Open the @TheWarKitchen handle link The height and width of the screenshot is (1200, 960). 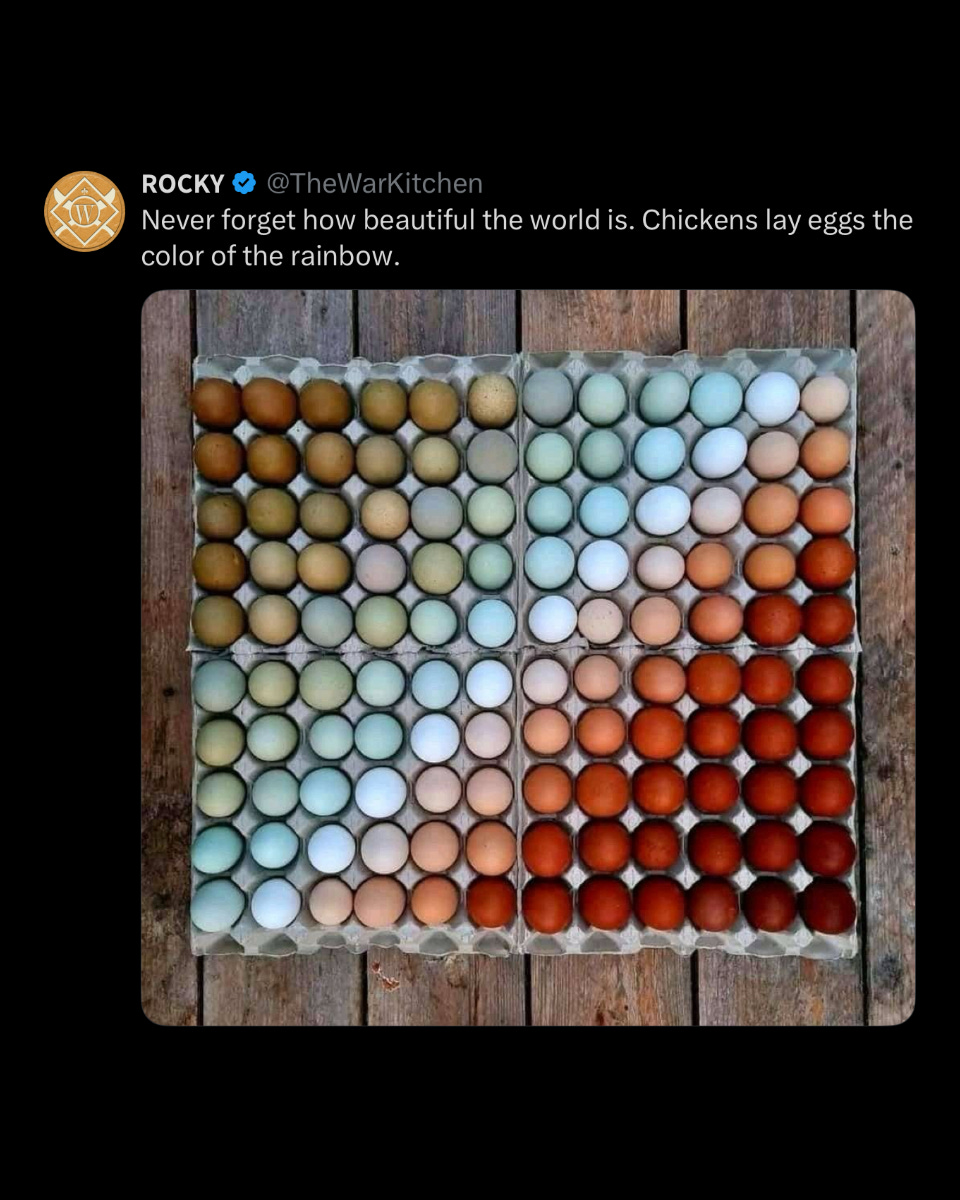(x=373, y=184)
